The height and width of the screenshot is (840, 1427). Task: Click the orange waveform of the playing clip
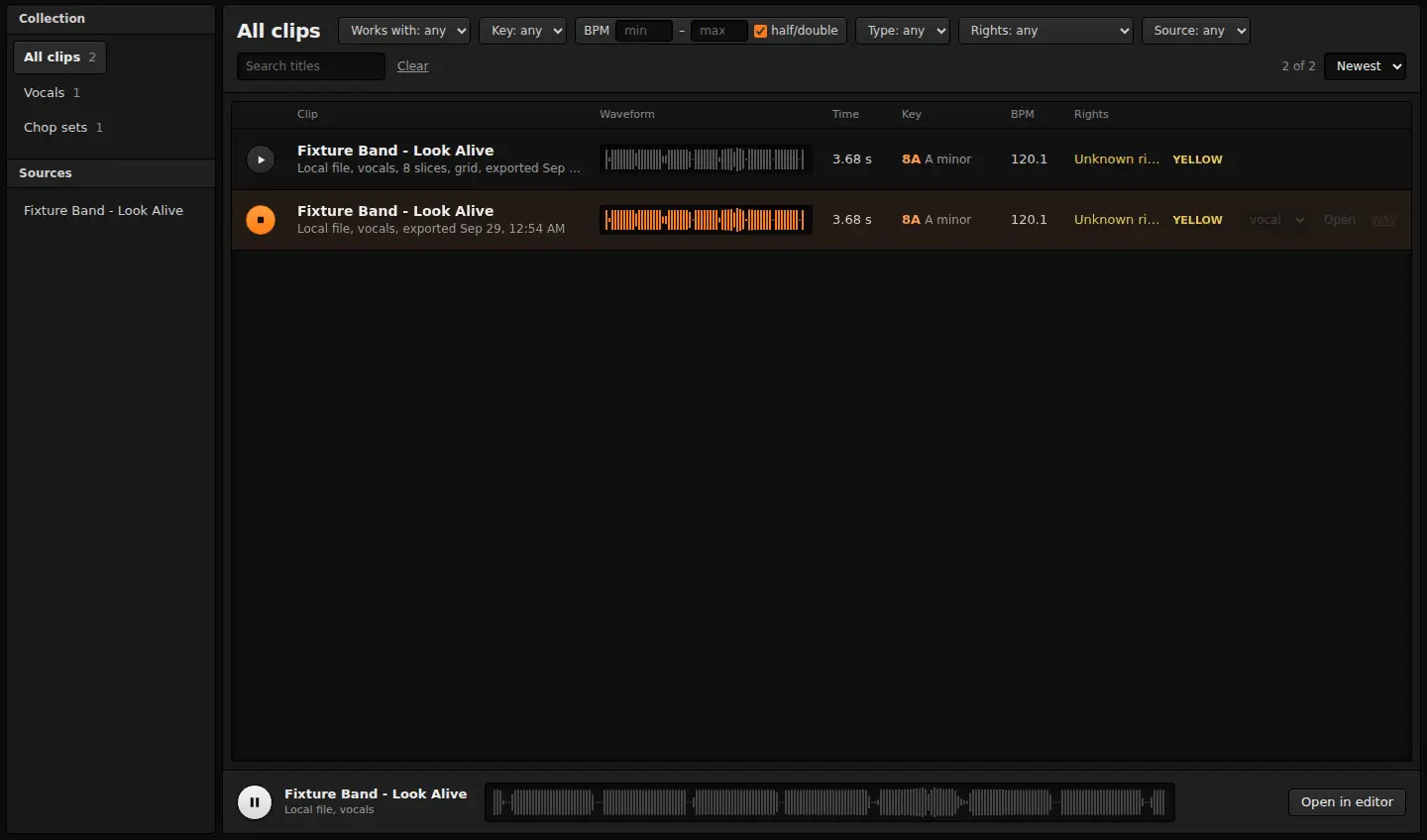pos(706,220)
